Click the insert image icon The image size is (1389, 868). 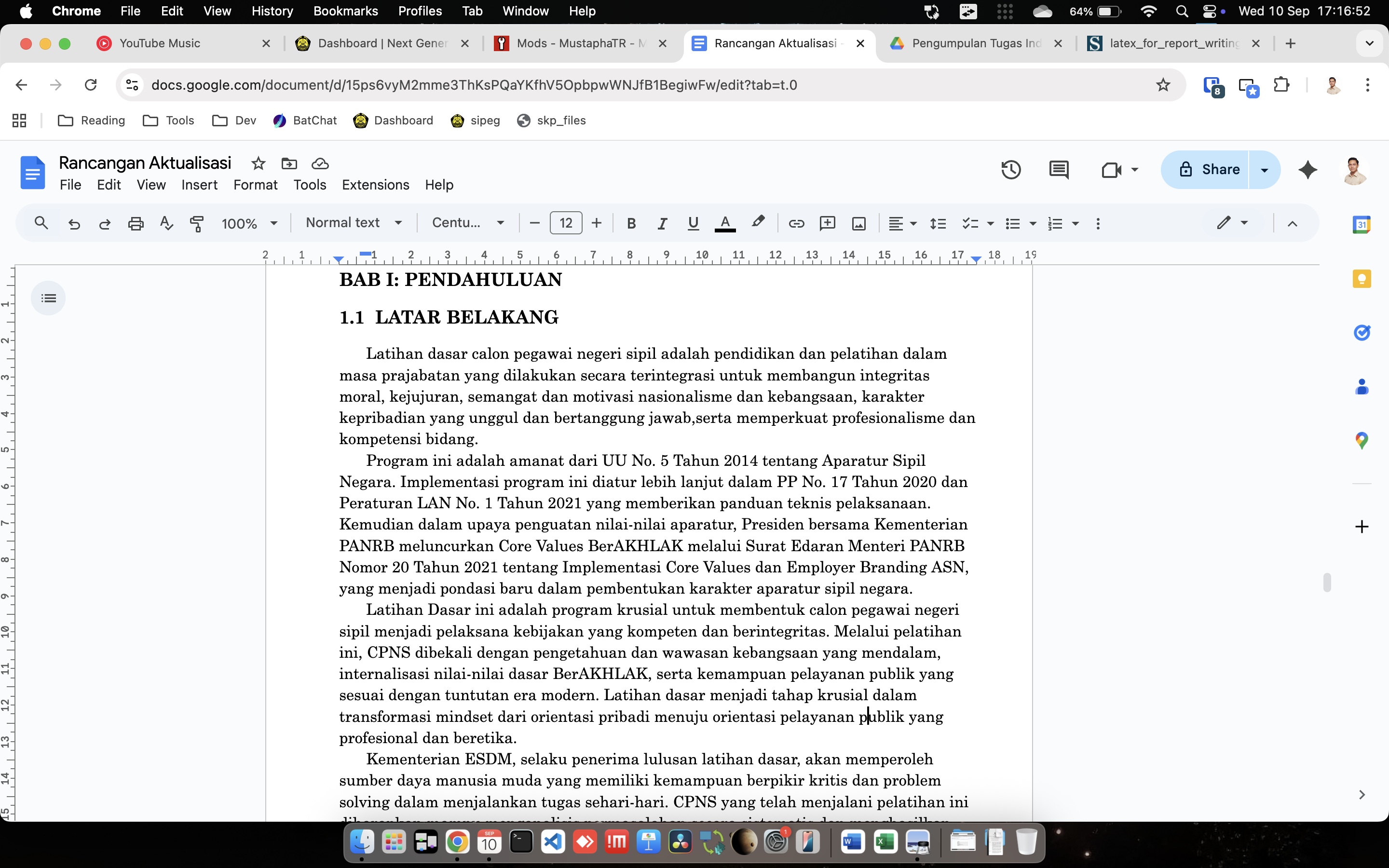858,223
